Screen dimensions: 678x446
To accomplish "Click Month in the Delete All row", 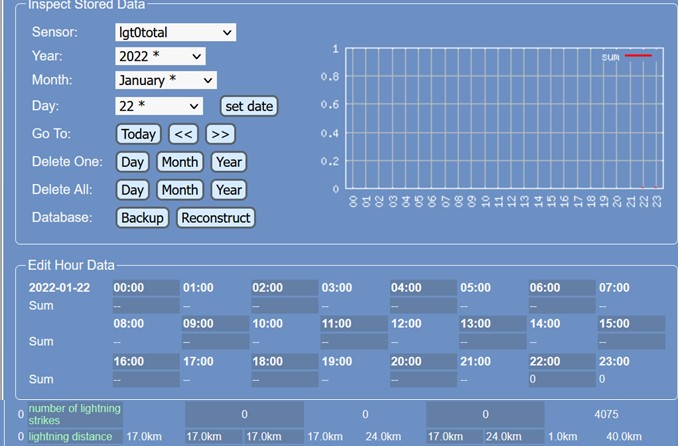I will [x=180, y=190].
